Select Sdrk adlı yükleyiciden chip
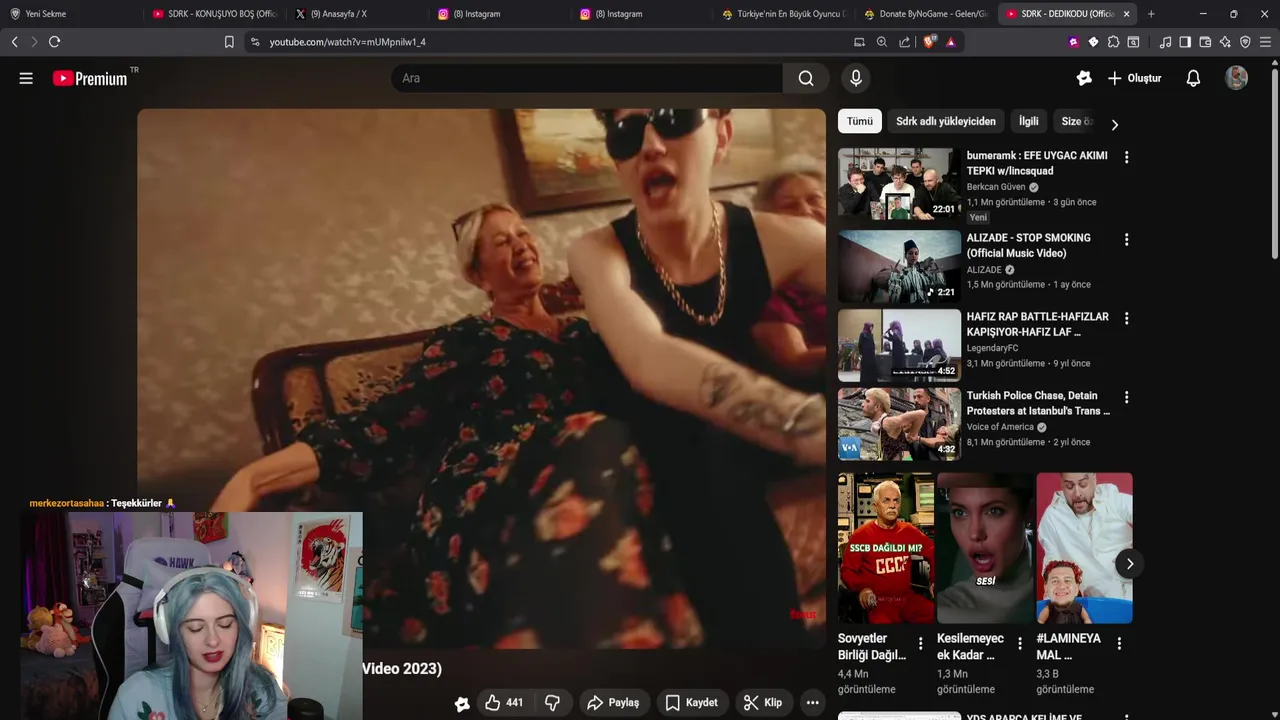Viewport: 1280px width, 720px height. (946, 121)
